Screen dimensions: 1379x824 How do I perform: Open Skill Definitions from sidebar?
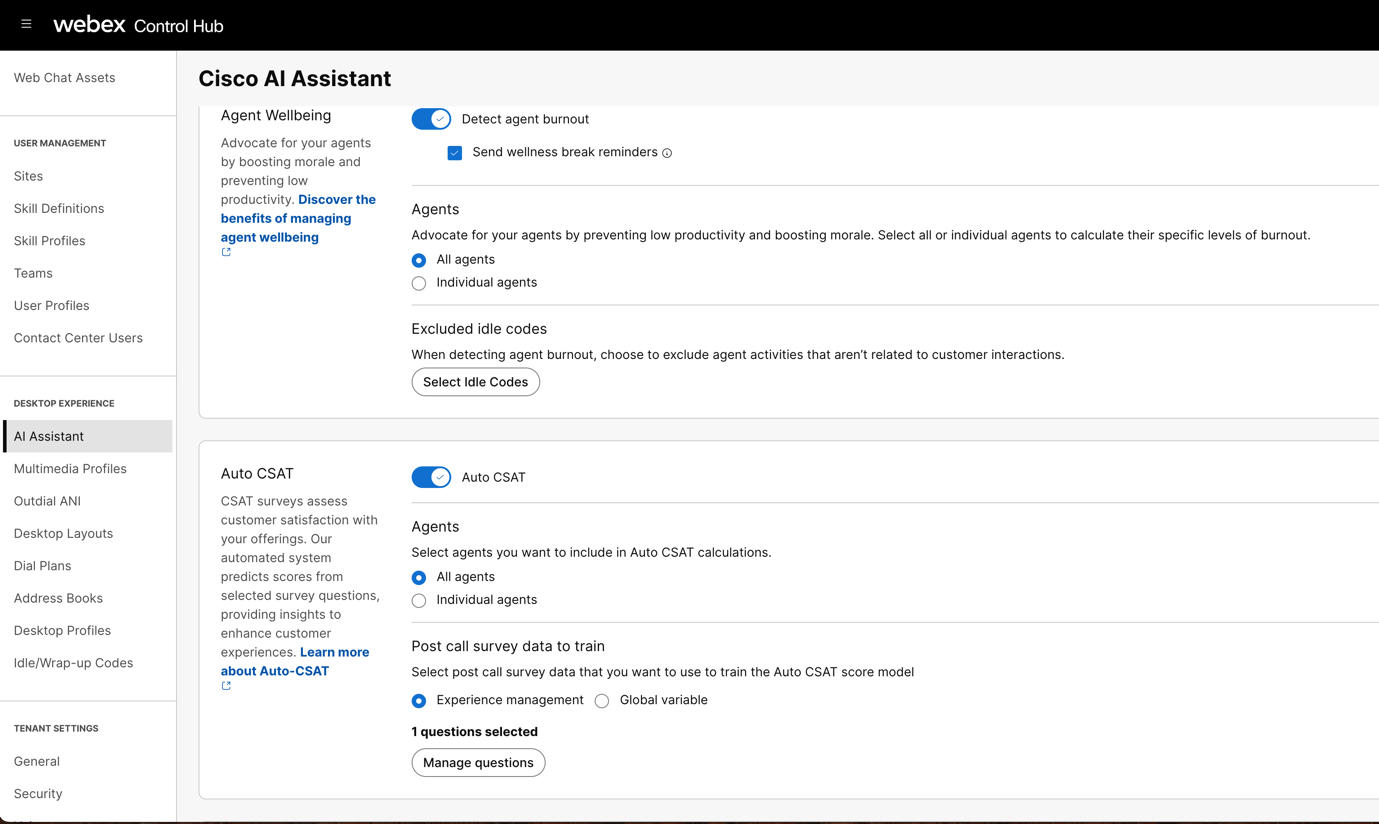click(59, 209)
